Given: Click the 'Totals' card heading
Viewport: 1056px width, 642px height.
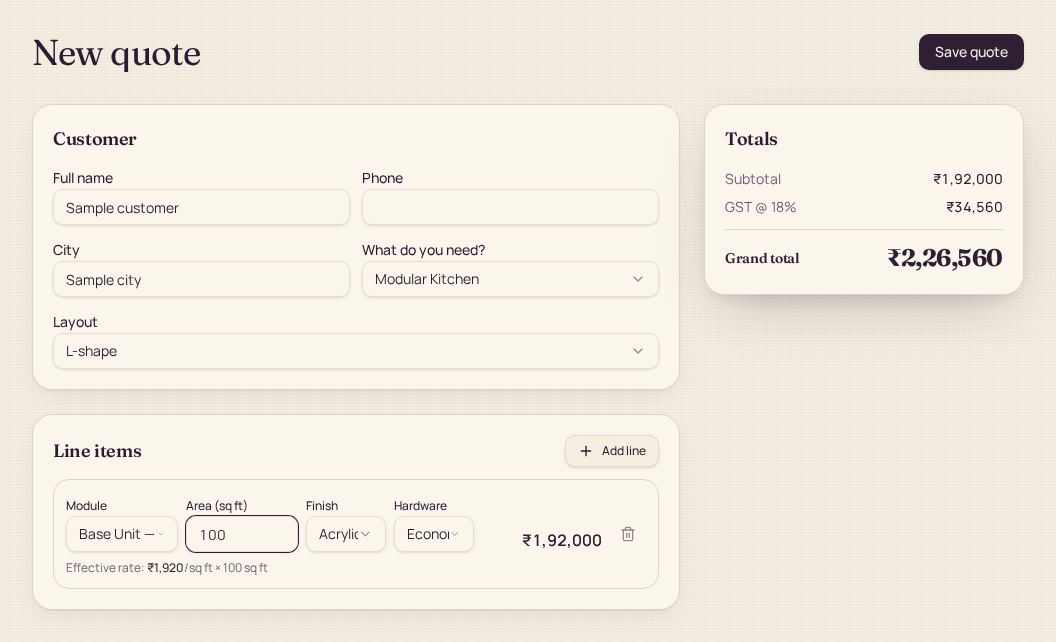Looking at the screenshot, I should [751, 139].
